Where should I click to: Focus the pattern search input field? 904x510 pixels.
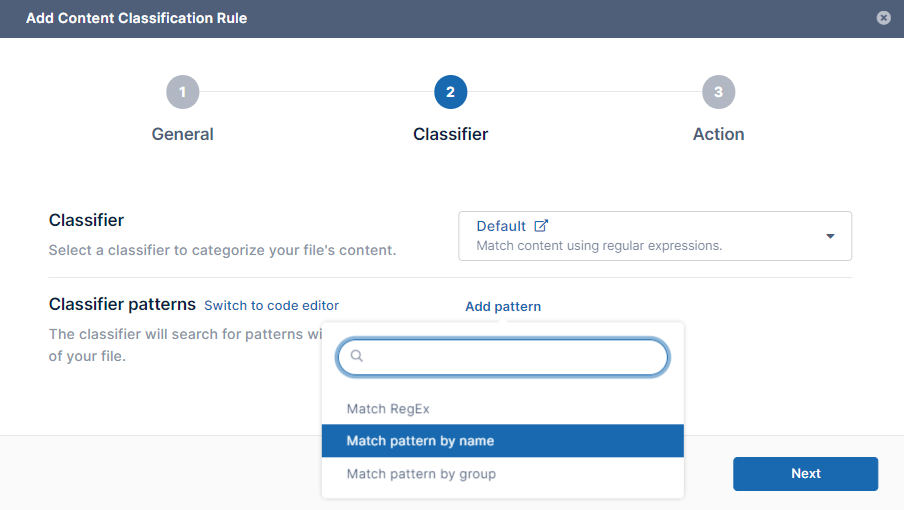point(510,357)
